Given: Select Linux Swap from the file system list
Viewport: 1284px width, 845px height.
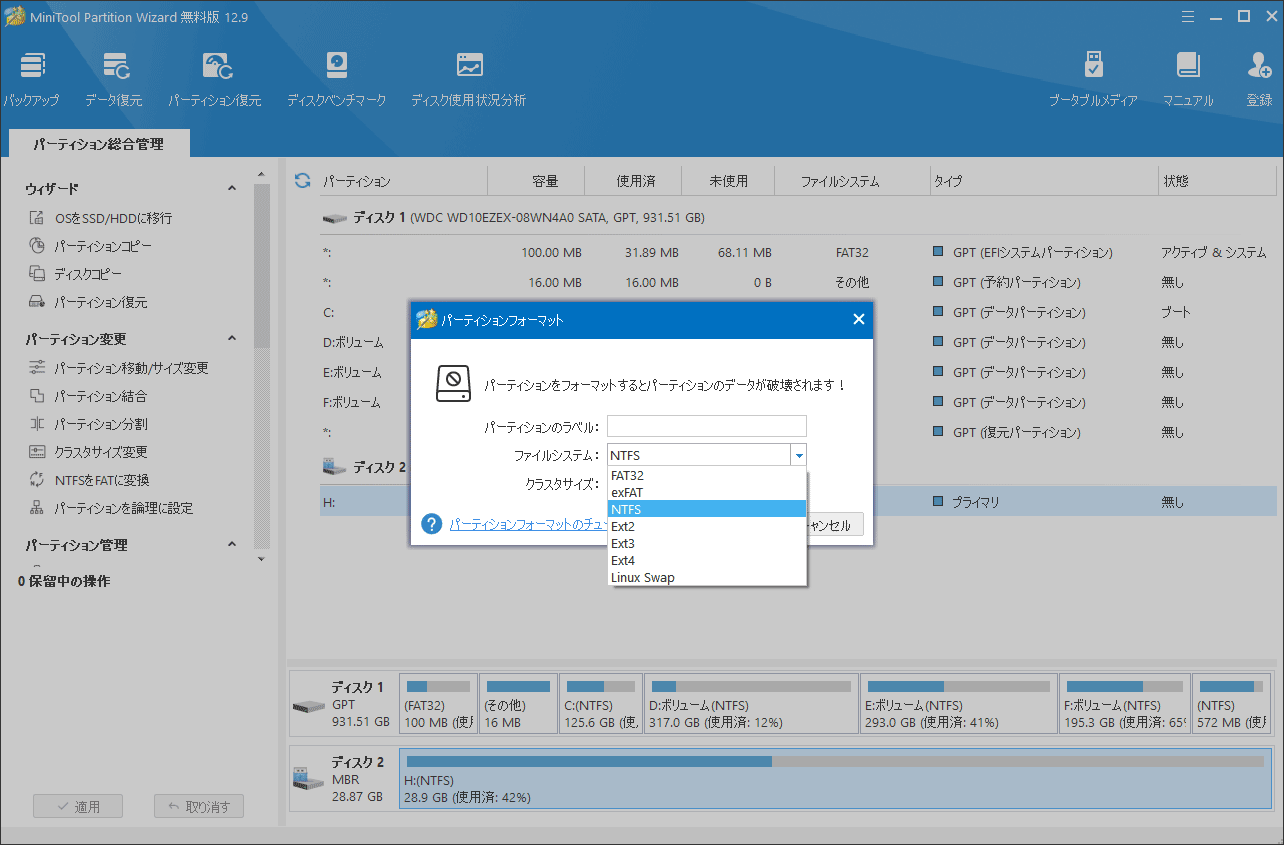Looking at the screenshot, I should (x=707, y=577).
